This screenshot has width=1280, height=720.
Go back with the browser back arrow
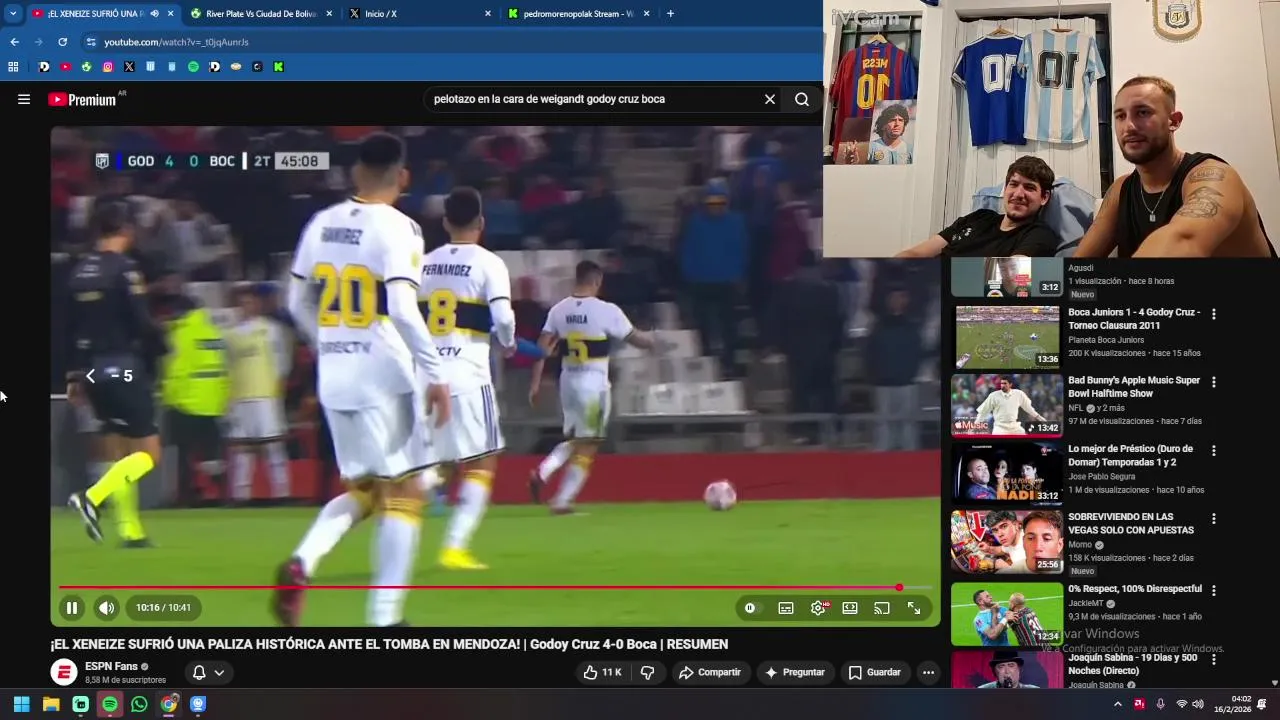[14, 42]
